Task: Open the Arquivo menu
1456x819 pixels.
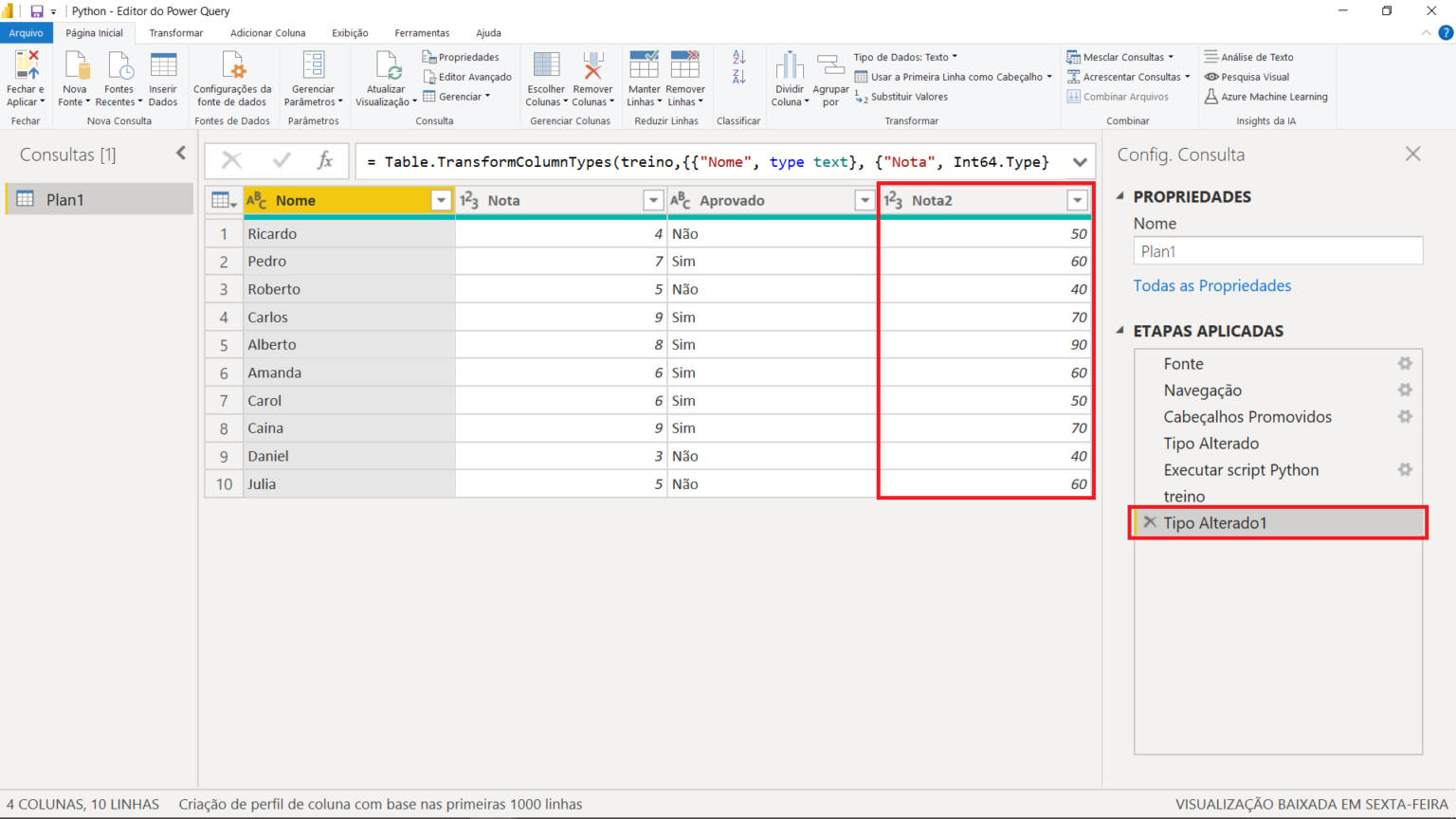Action: click(27, 33)
